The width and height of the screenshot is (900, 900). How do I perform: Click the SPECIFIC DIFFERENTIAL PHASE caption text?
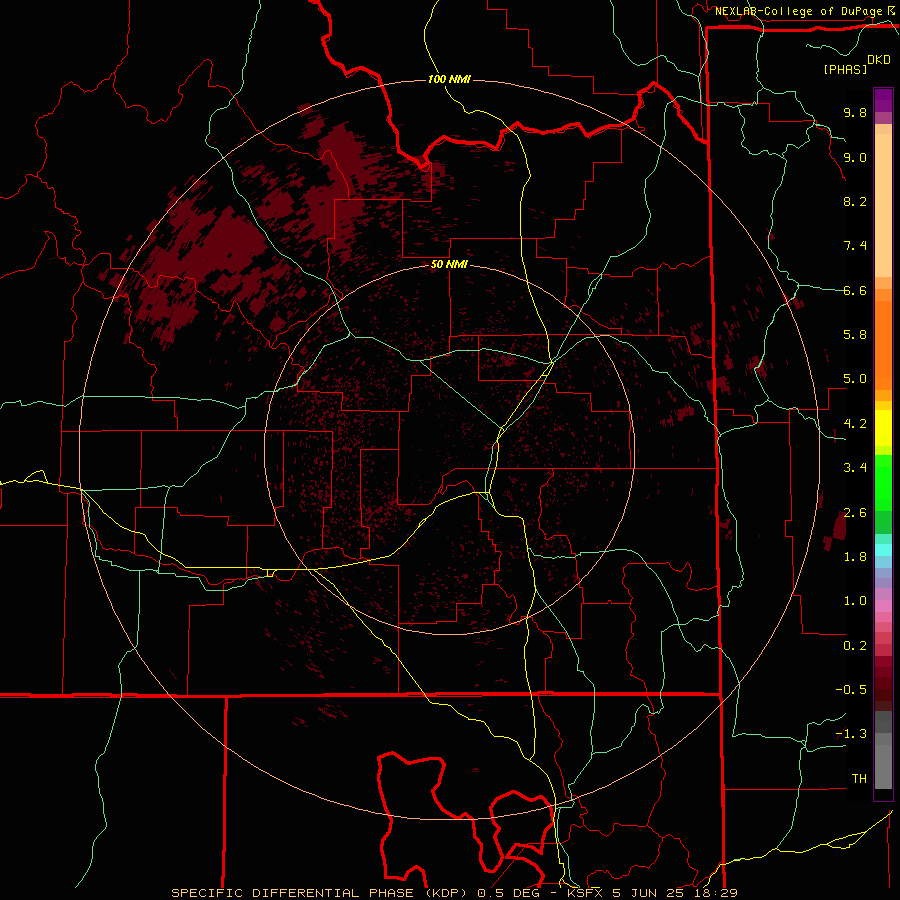292,893
